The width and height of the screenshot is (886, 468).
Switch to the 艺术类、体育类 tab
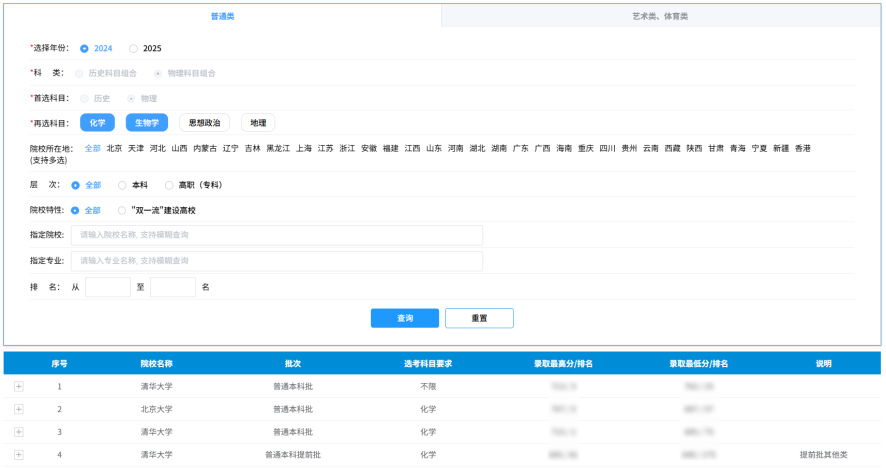[x=660, y=16]
